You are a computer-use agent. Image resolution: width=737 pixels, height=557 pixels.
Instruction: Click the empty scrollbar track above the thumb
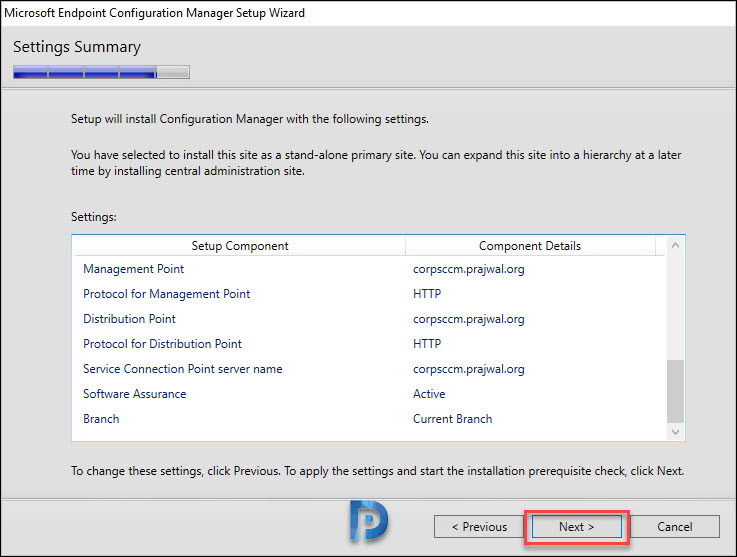(x=675, y=307)
